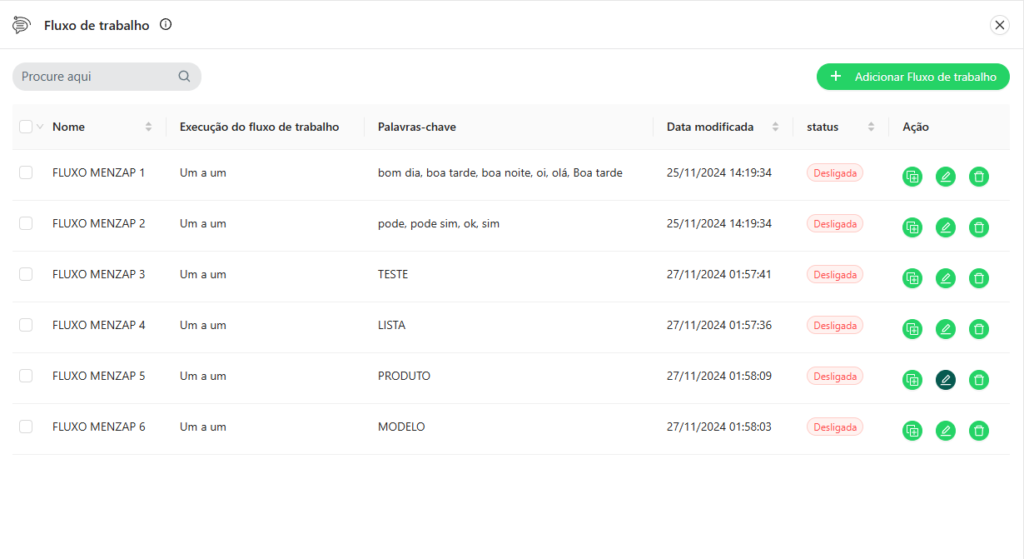This screenshot has width=1024, height=559.
Task: Click the Desligada status badge of FLUXO MENZAP 3
Action: [835, 275]
